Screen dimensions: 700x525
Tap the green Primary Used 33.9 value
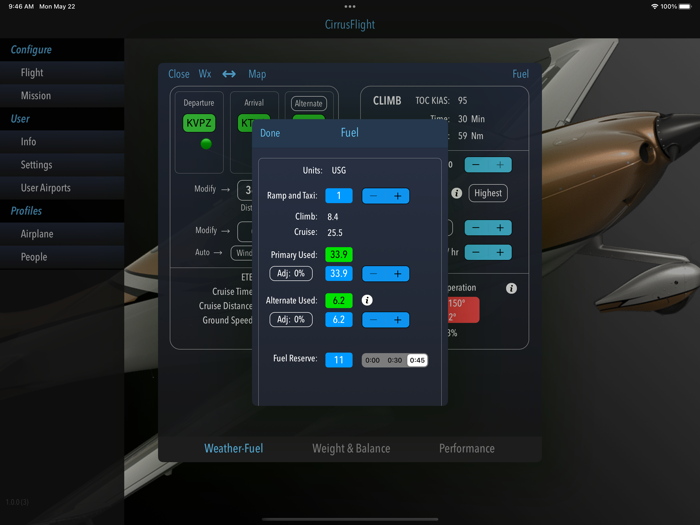[339, 254]
